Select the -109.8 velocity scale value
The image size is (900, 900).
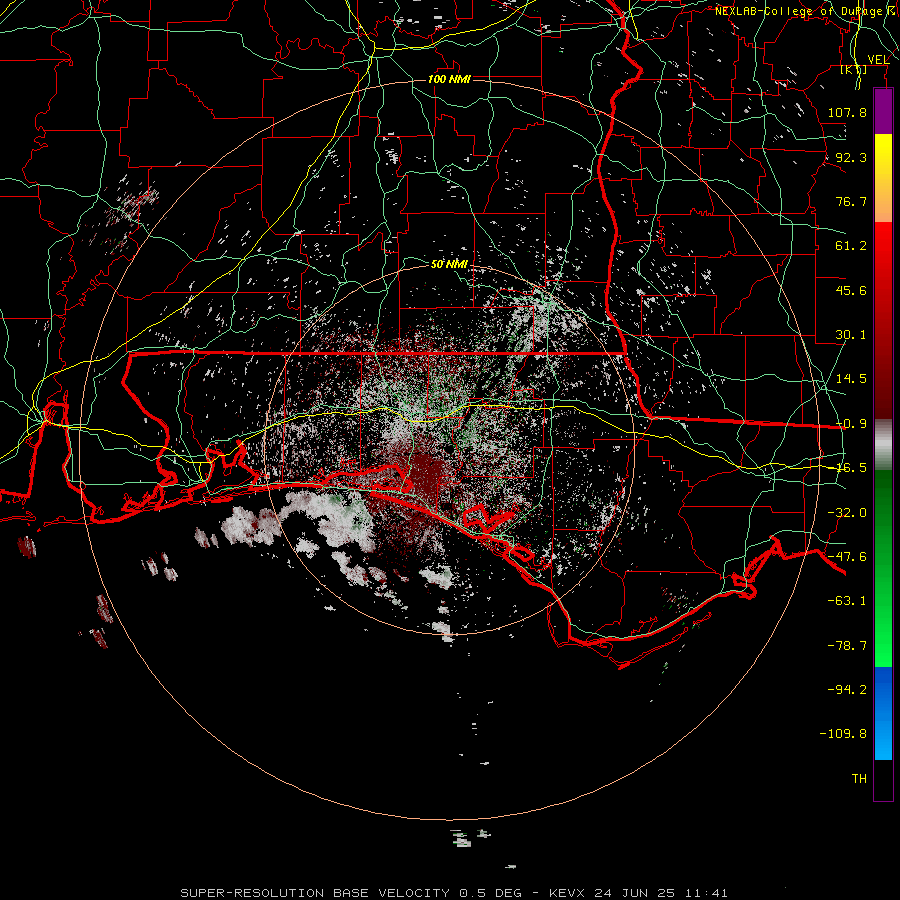[x=843, y=734]
